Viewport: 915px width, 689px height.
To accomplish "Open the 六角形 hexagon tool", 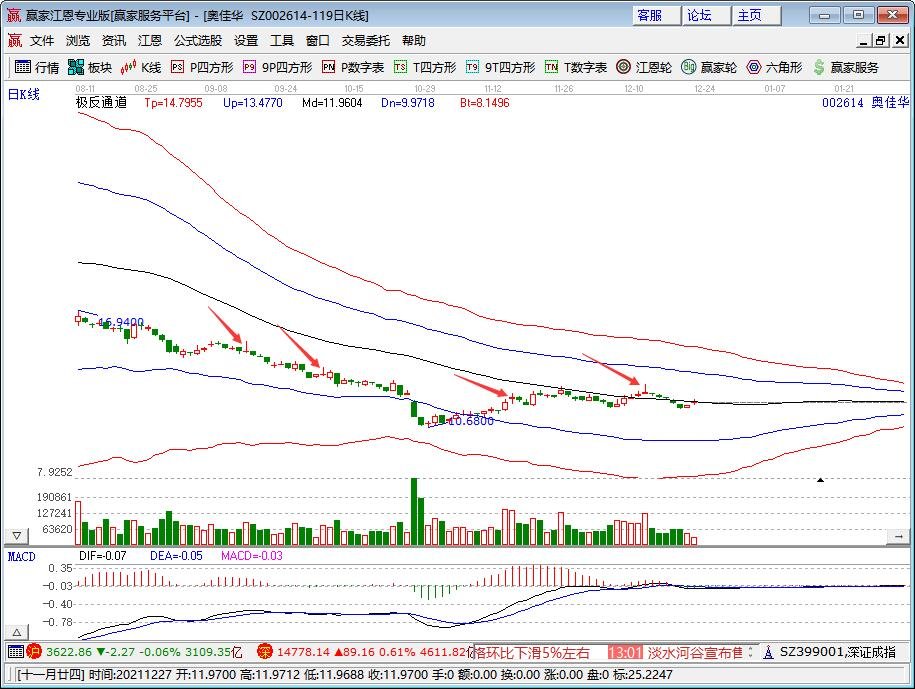I will pyautogui.click(x=774, y=67).
